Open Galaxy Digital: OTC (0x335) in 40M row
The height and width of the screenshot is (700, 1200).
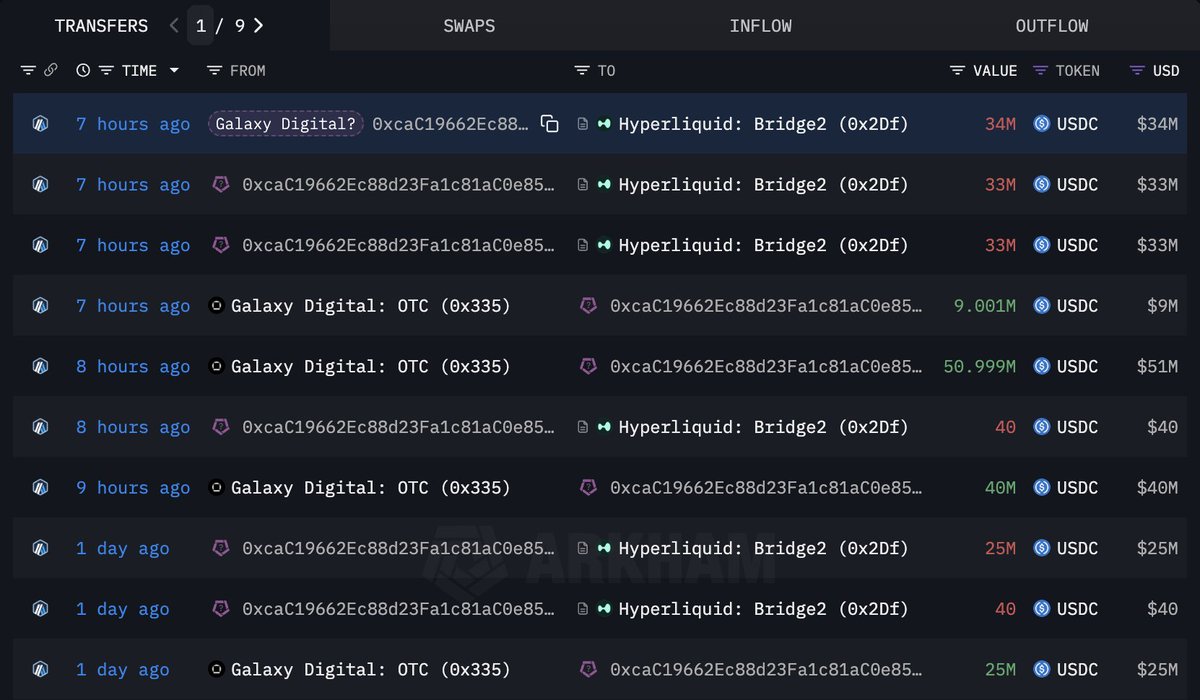click(371, 488)
